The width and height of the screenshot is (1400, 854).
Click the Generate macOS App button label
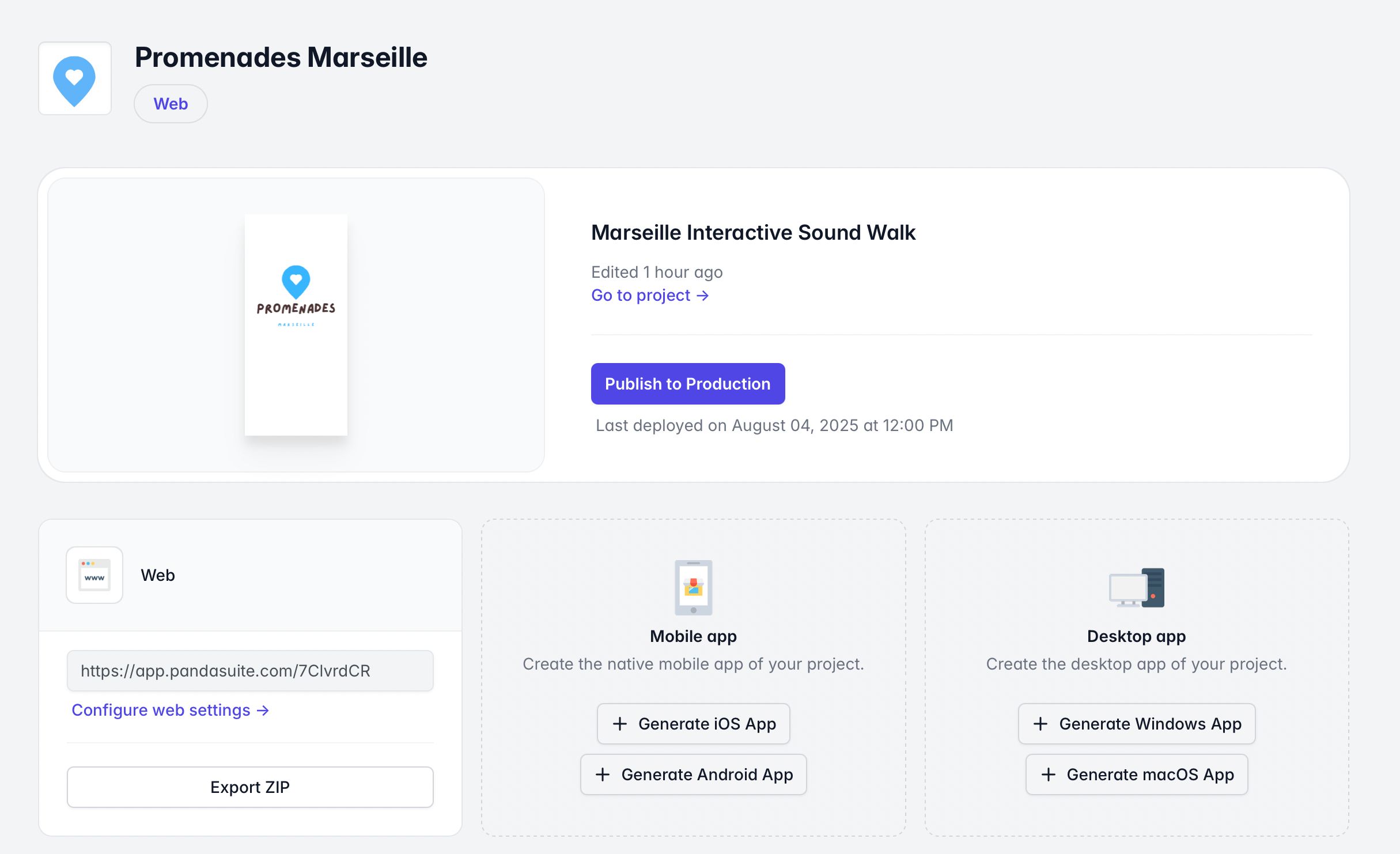tap(1150, 774)
